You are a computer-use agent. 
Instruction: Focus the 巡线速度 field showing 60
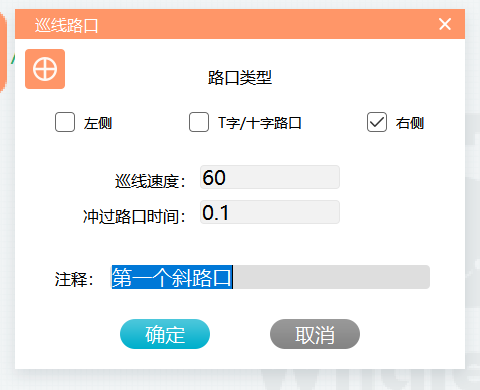(270, 177)
